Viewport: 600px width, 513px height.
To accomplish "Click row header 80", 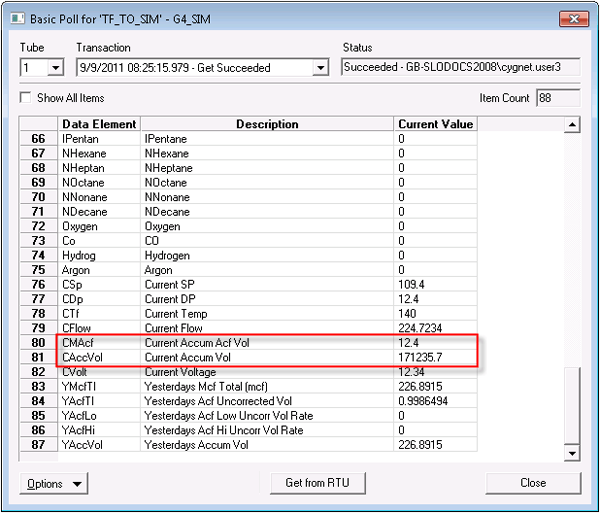I will (x=38, y=342).
